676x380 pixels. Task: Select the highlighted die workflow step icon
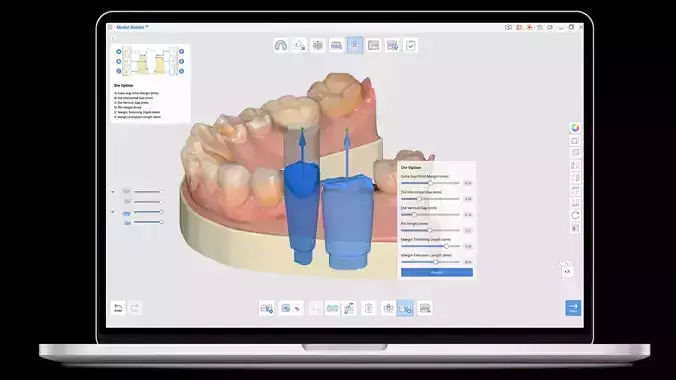coord(355,45)
